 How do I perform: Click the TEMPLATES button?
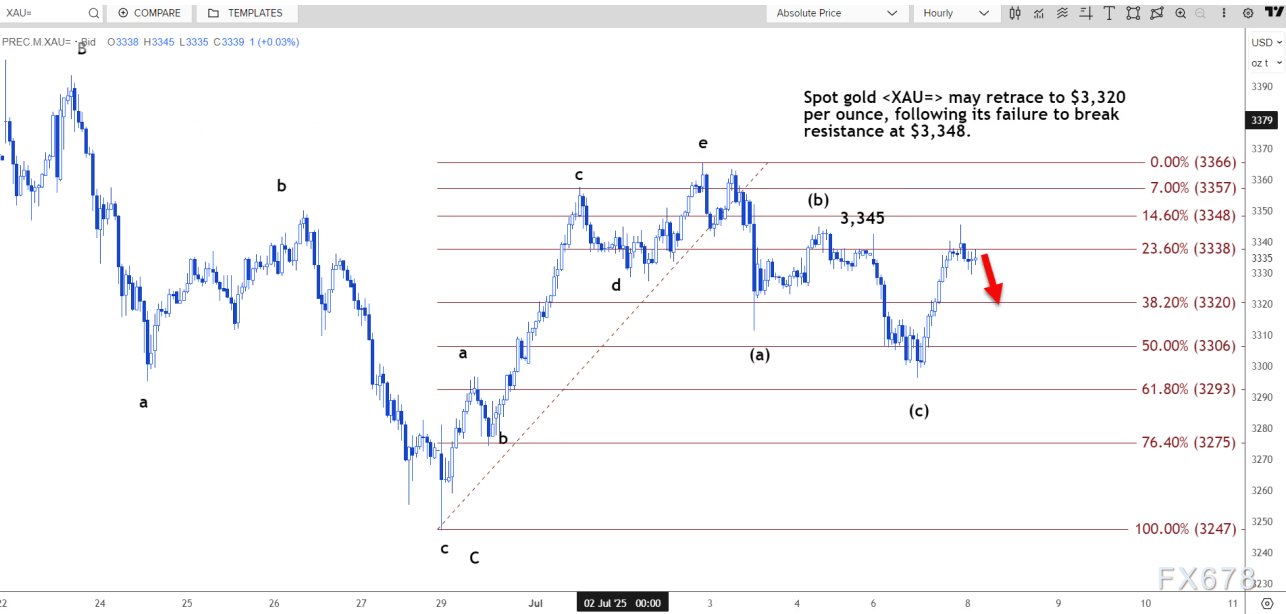click(245, 13)
